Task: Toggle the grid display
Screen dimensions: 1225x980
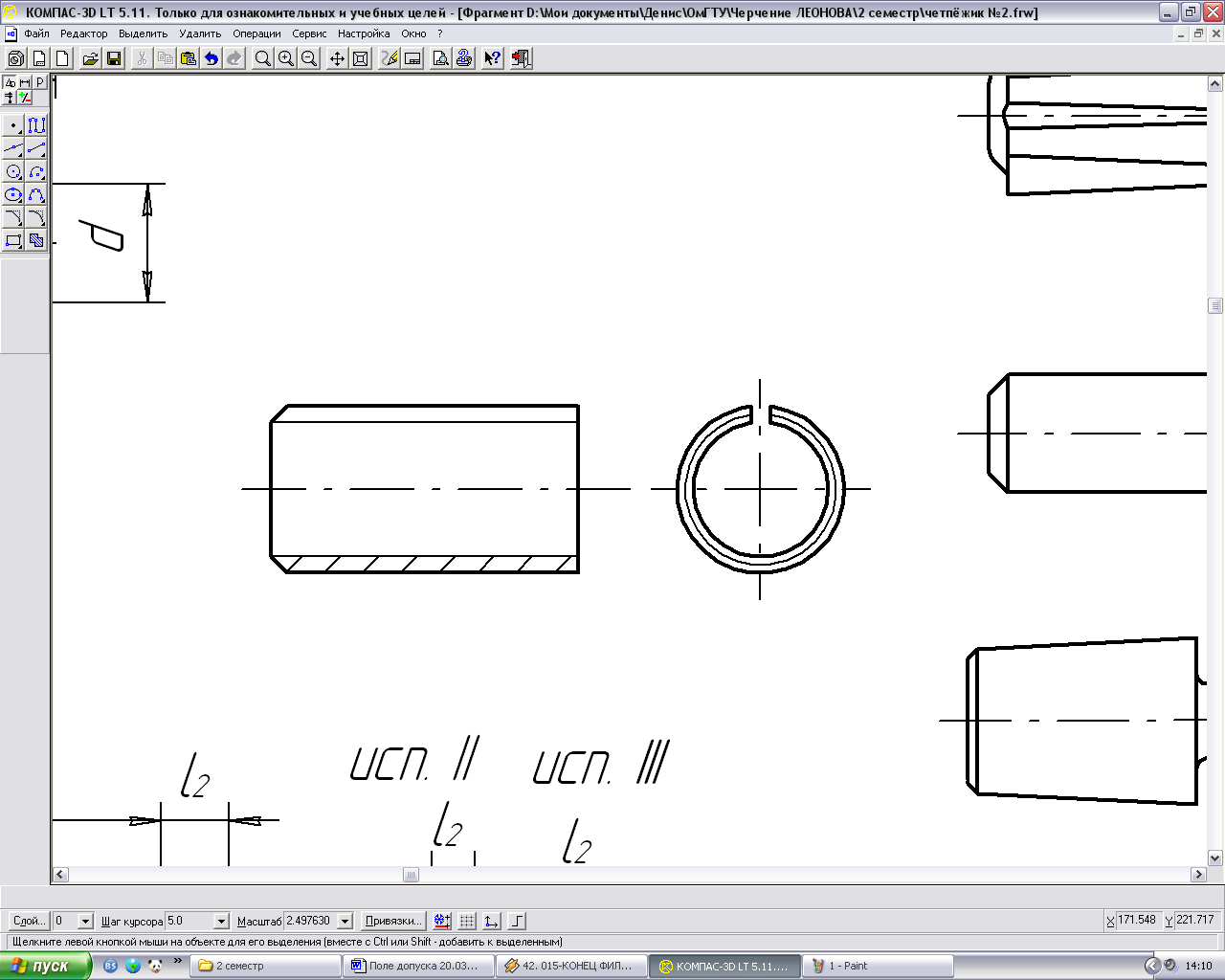Action: click(x=467, y=921)
